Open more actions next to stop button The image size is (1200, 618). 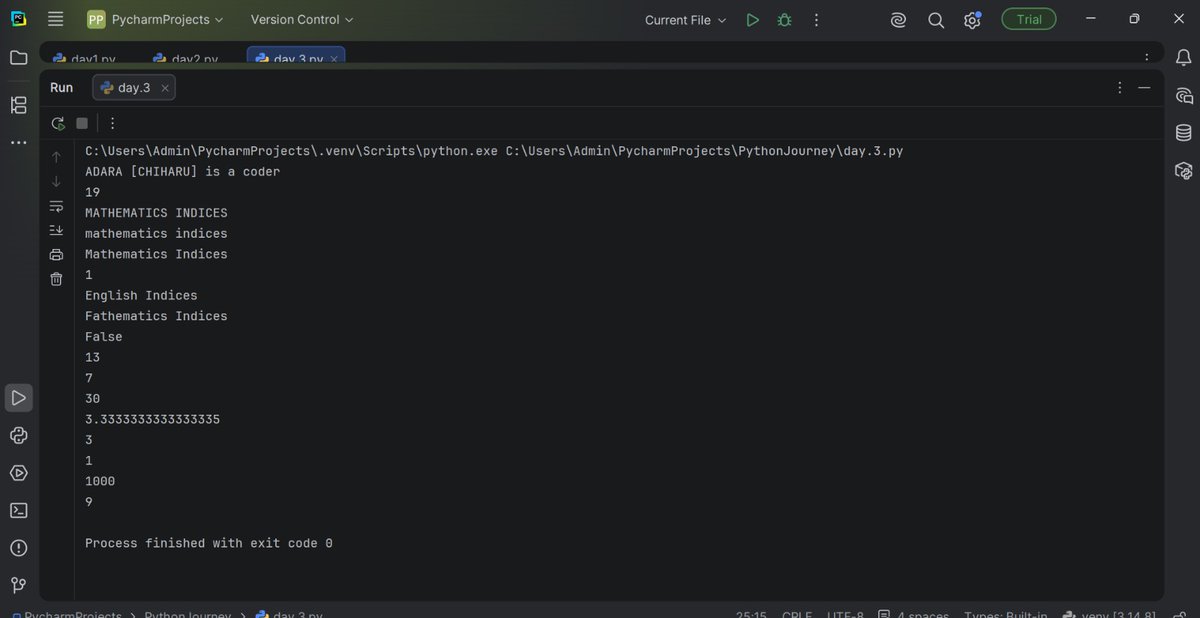click(112, 123)
